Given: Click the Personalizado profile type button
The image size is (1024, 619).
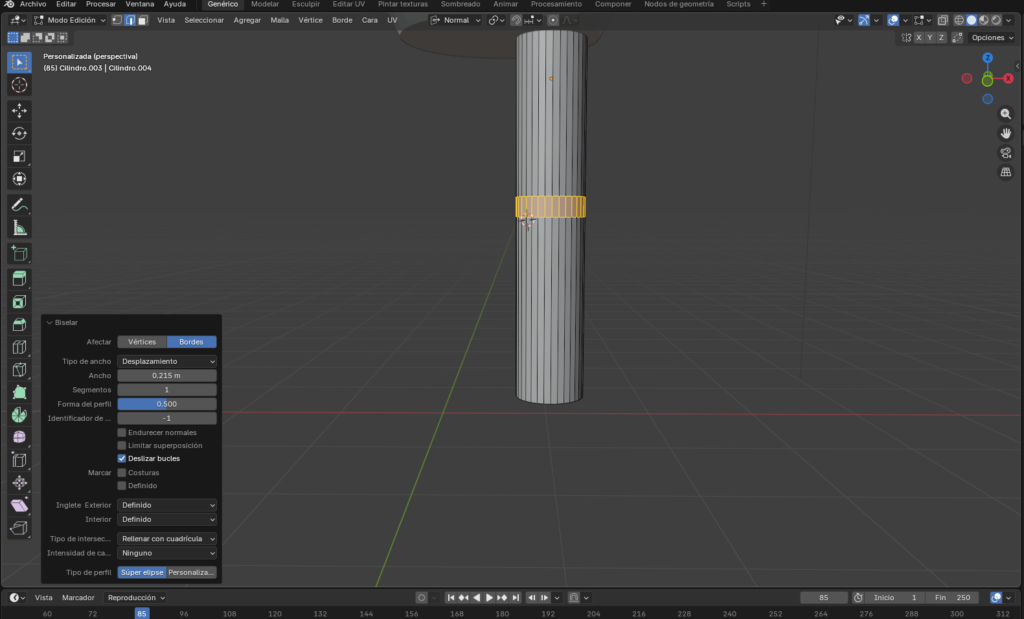Looking at the screenshot, I should click(x=192, y=573).
